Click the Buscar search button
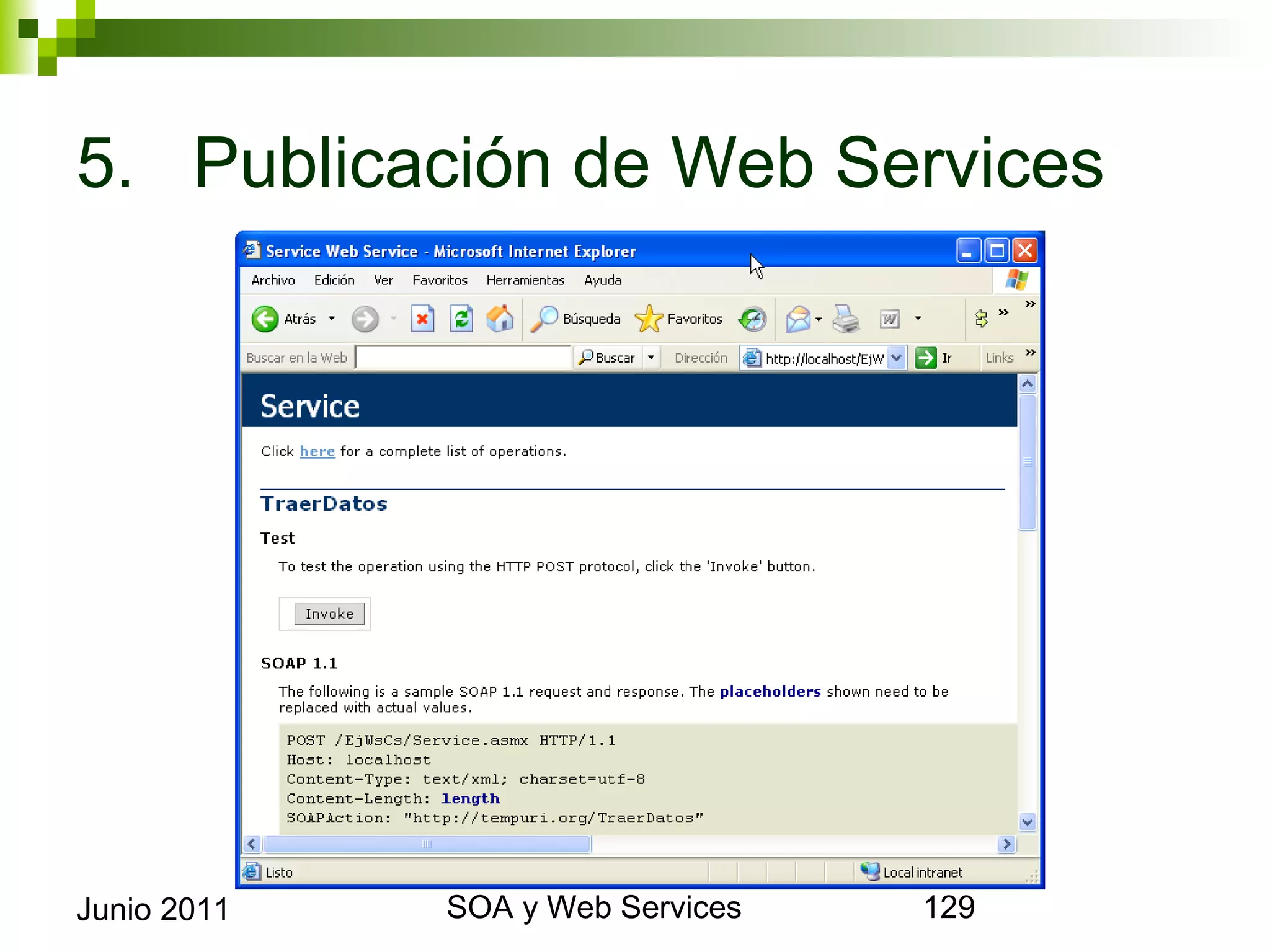1270x952 pixels. [x=607, y=358]
